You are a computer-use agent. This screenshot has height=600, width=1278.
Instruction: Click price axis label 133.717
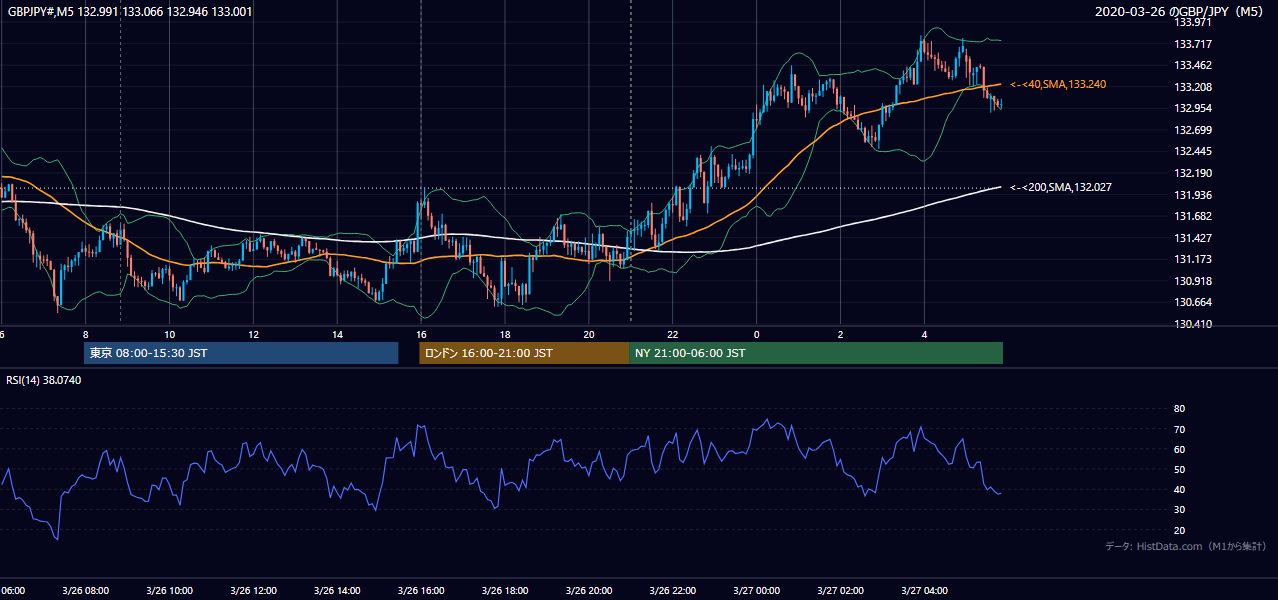click(x=1193, y=44)
